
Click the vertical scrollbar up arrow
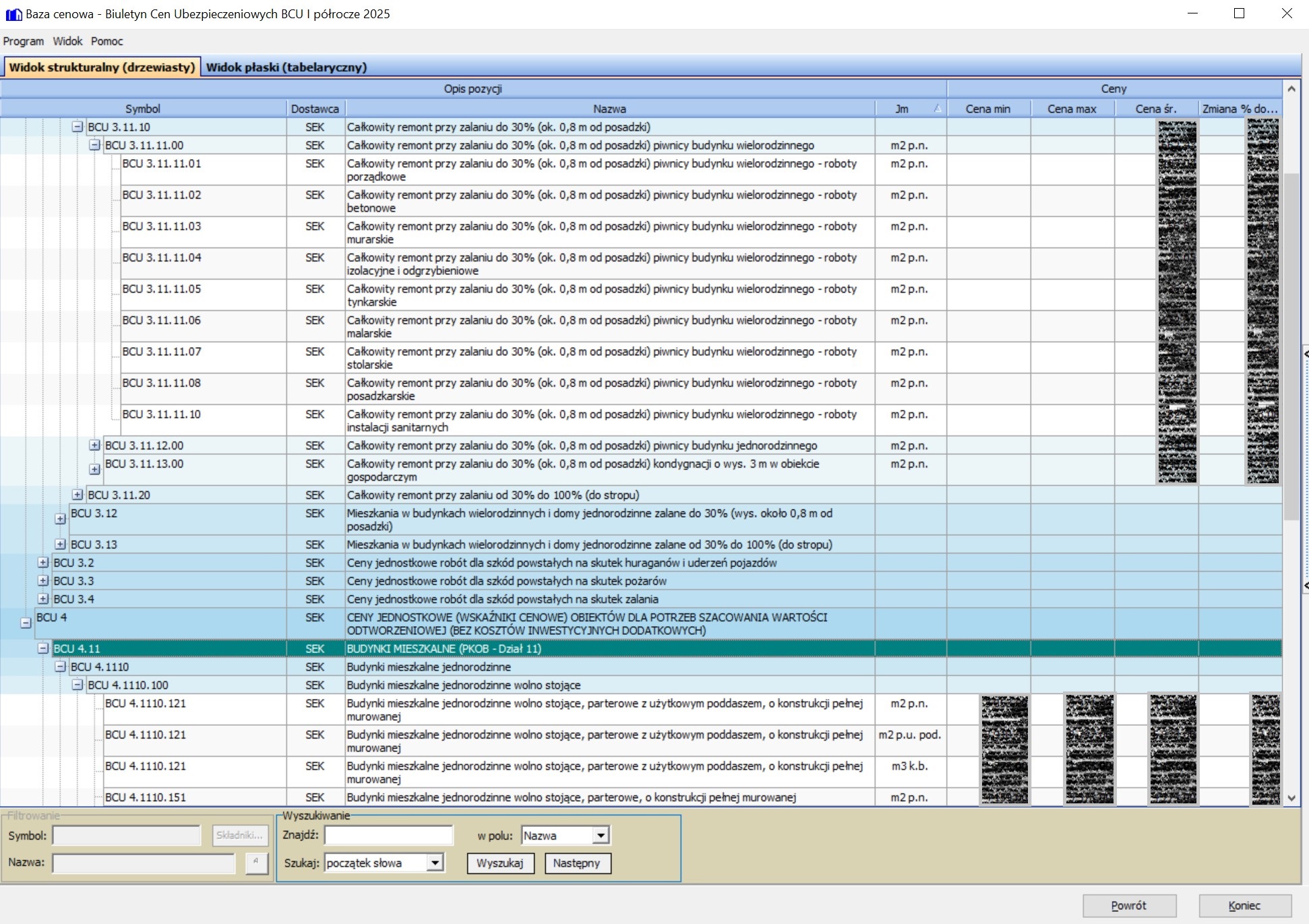pos(1291,89)
